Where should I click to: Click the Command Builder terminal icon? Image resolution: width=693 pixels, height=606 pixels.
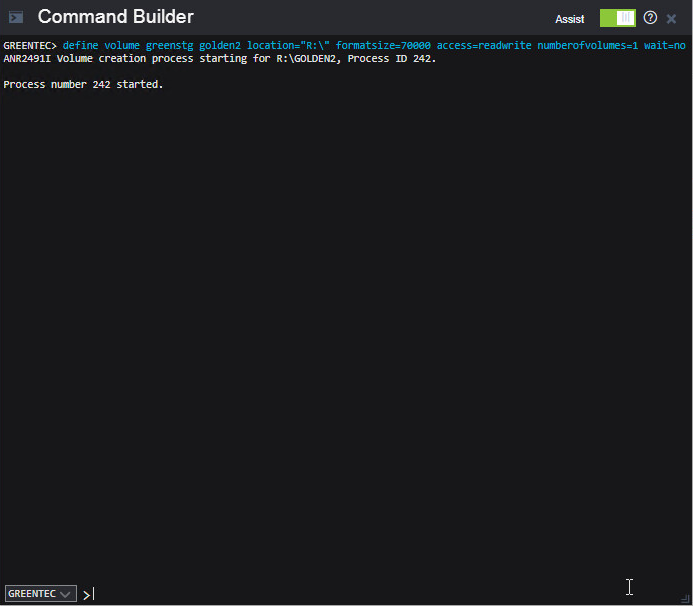(16, 17)
